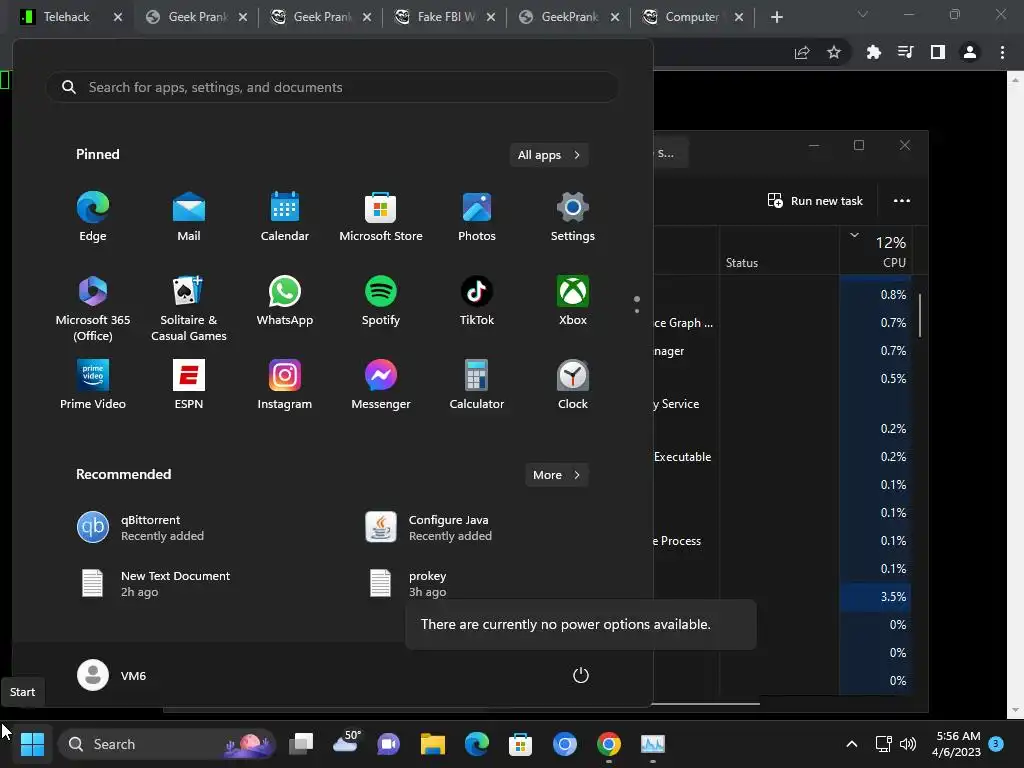Toggle Chrome side panel
The width and height of the screenshot is (1024, 768).
click(938, 52)
